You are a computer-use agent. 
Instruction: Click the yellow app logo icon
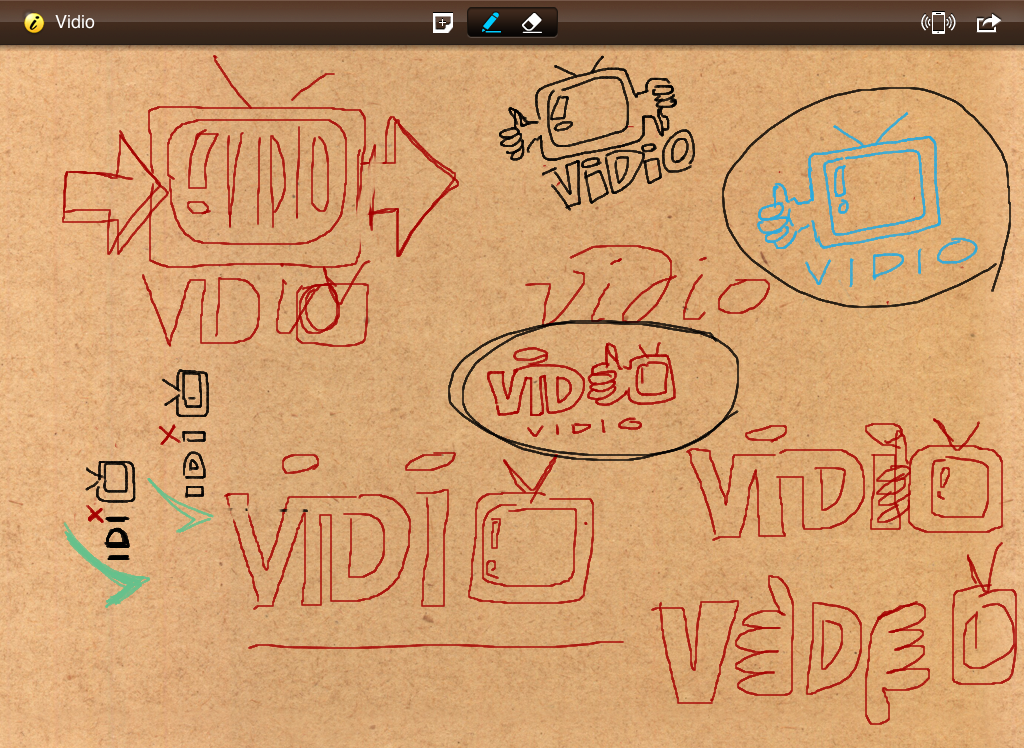click(34, 22)
